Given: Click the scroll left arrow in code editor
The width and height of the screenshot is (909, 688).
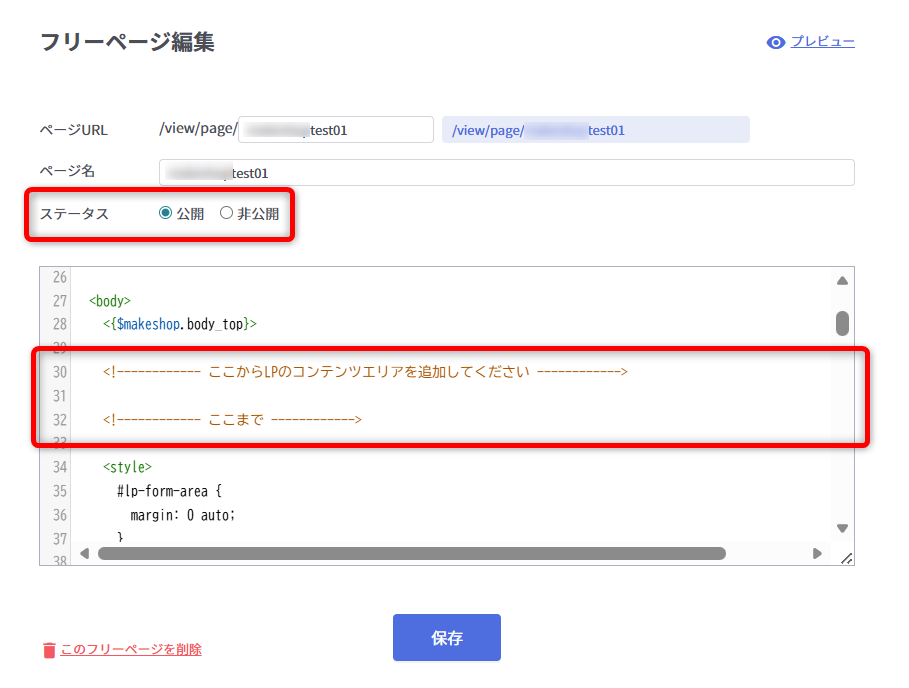Looking at the screenshot, I should click(x=84, y=553).
